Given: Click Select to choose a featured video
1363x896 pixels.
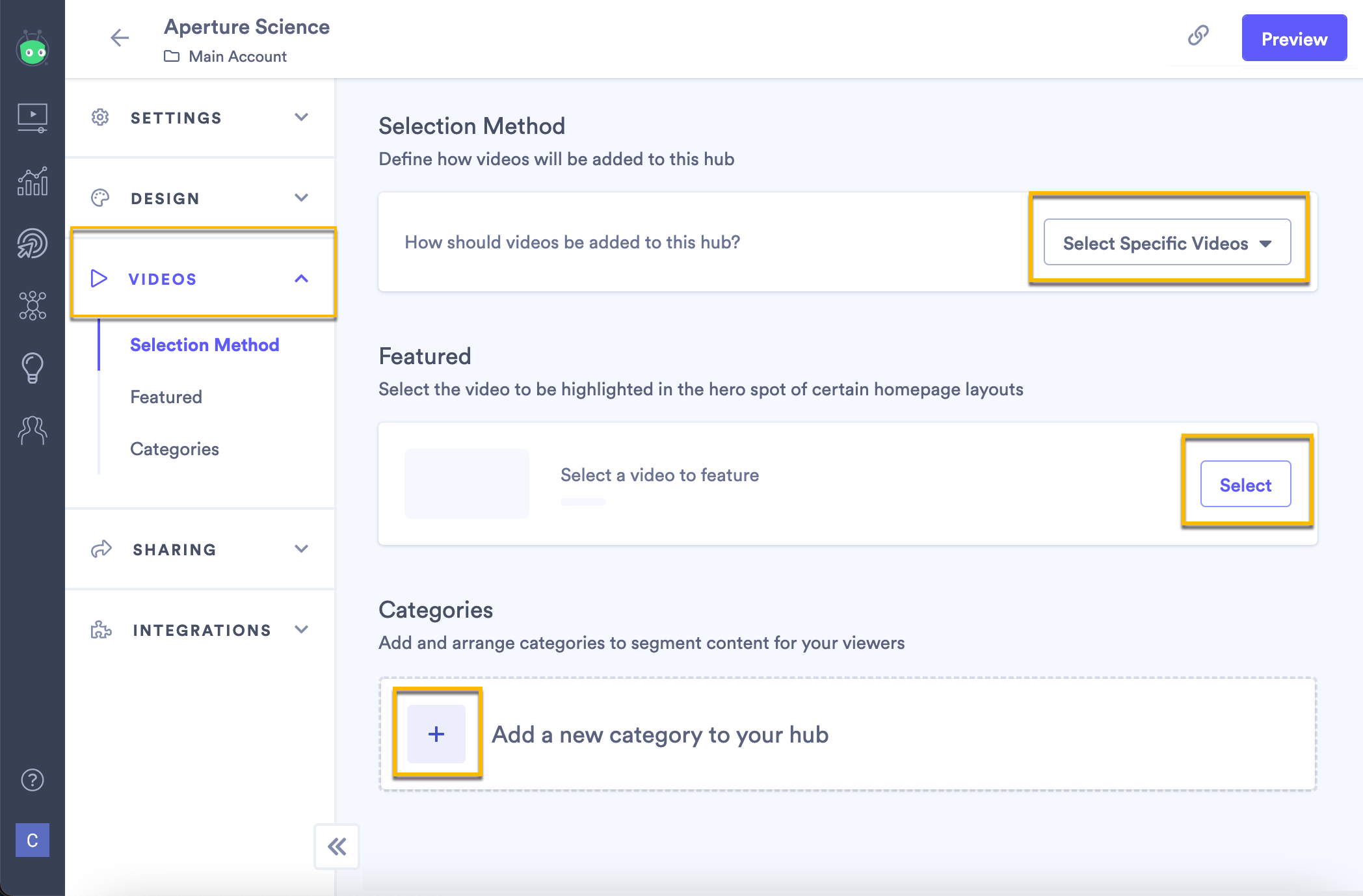Looking at the screenshot, I should point(1245,484).
